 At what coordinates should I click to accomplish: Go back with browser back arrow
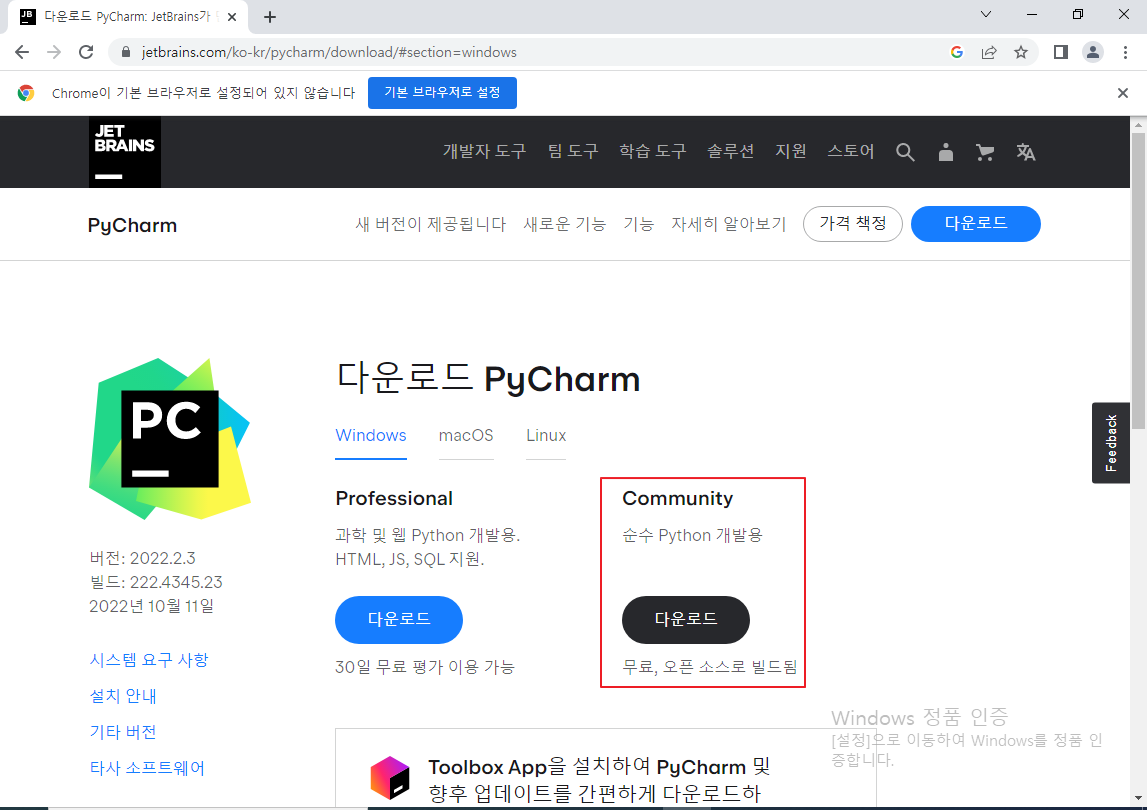click(x=22, y=52)
